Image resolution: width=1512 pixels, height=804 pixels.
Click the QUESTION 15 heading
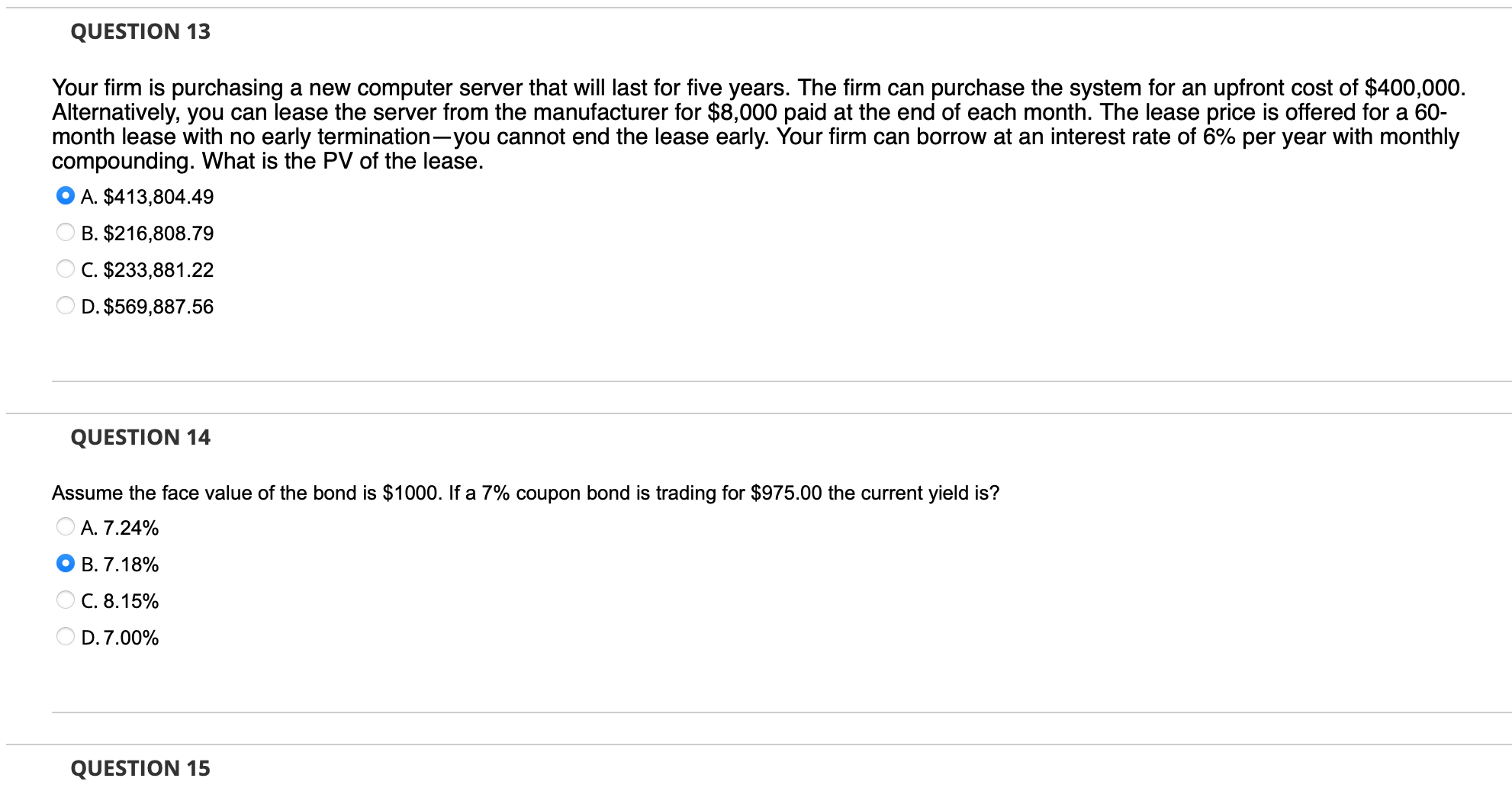[140, 768]
